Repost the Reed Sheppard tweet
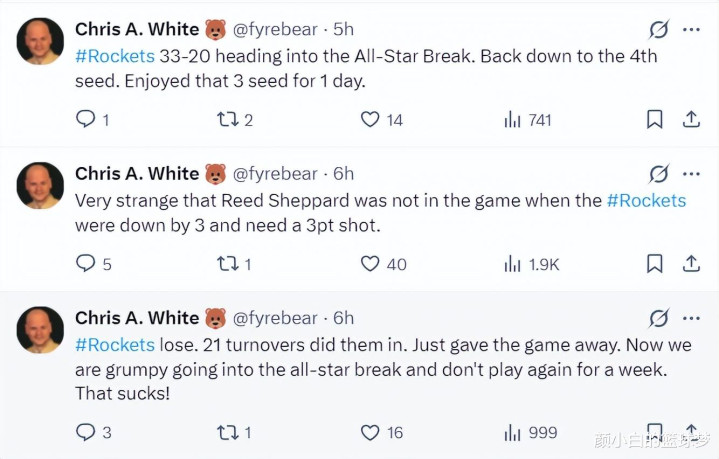 tap(228, 264)
